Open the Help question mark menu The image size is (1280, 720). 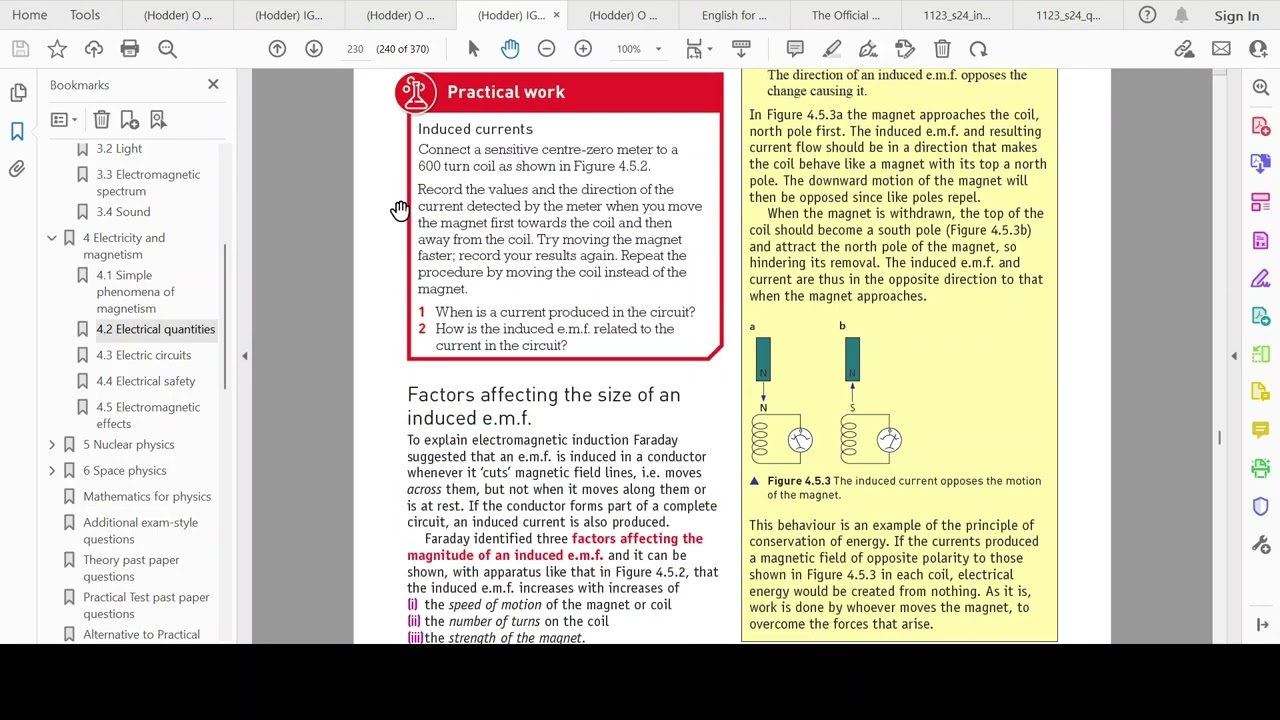pos(1147,15)
